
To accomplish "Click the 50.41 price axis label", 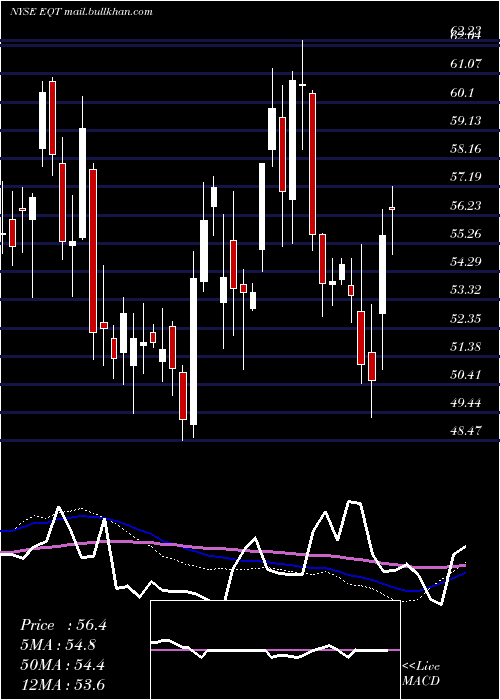I will (x=466, y=375).
